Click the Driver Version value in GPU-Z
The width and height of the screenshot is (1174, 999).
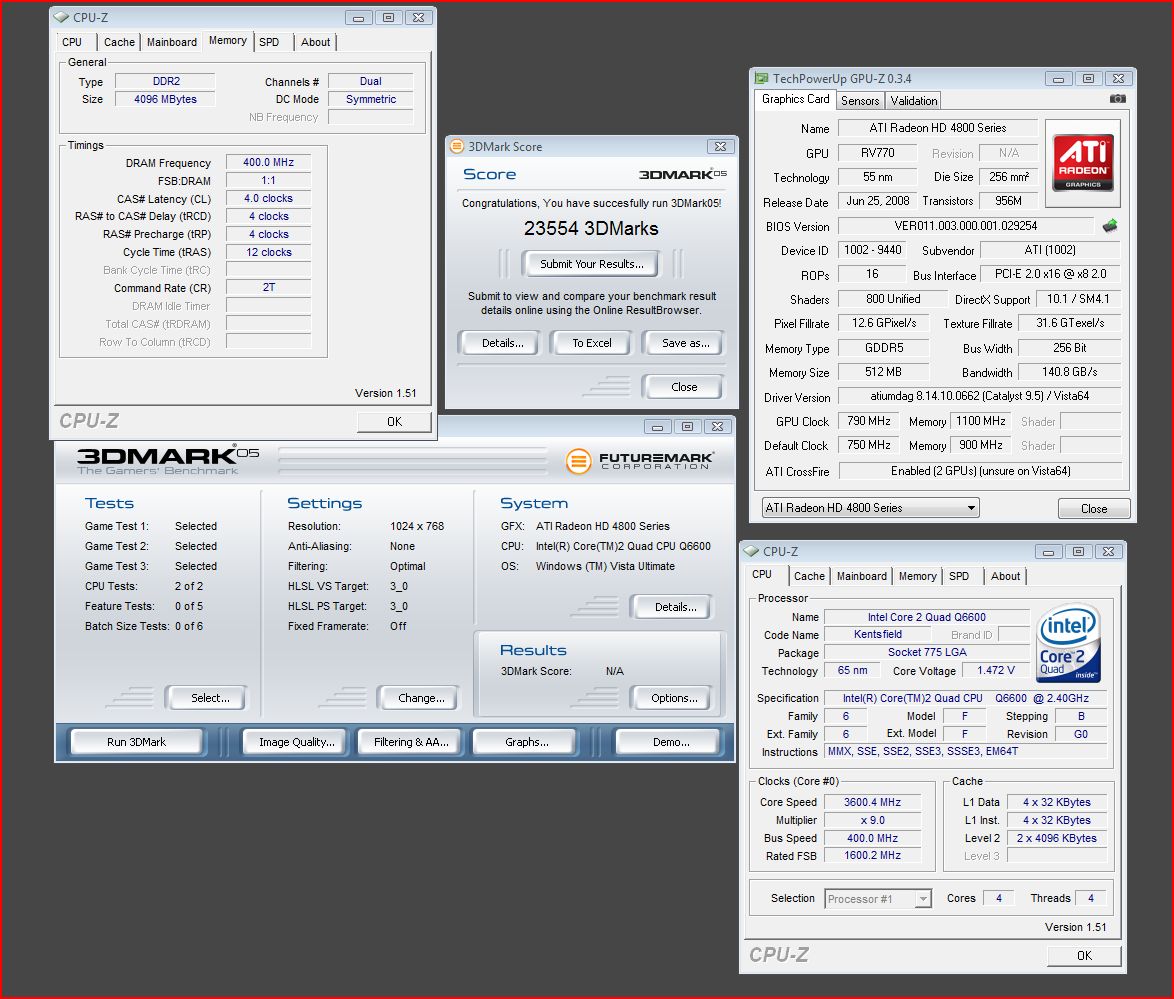coord(979,396)
